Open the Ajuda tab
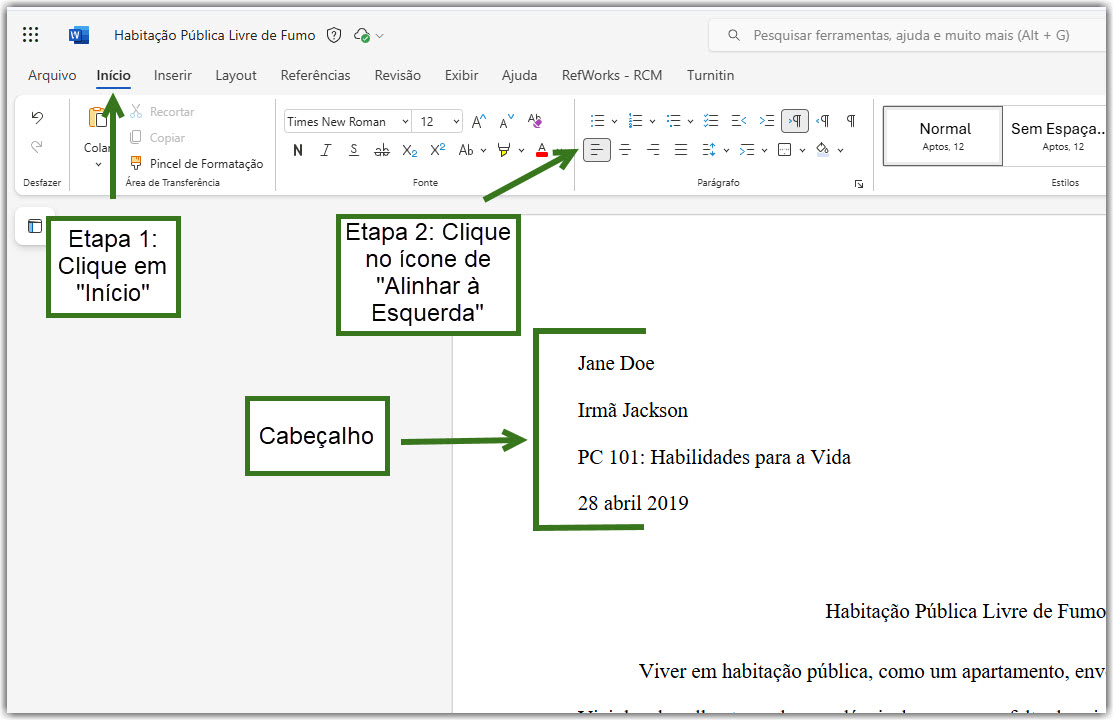 tap(519, 75)
